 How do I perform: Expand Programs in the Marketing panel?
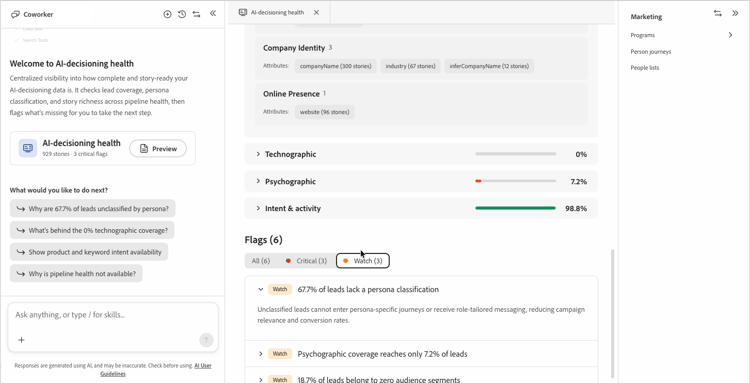(x=730, y=35)
